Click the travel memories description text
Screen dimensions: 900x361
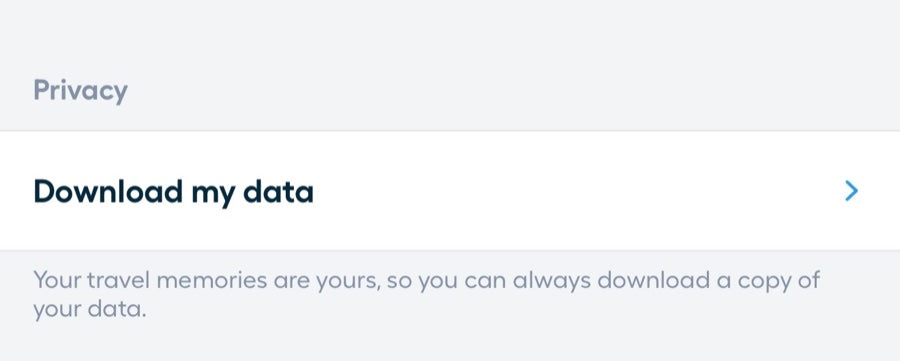tap(426, 295)
